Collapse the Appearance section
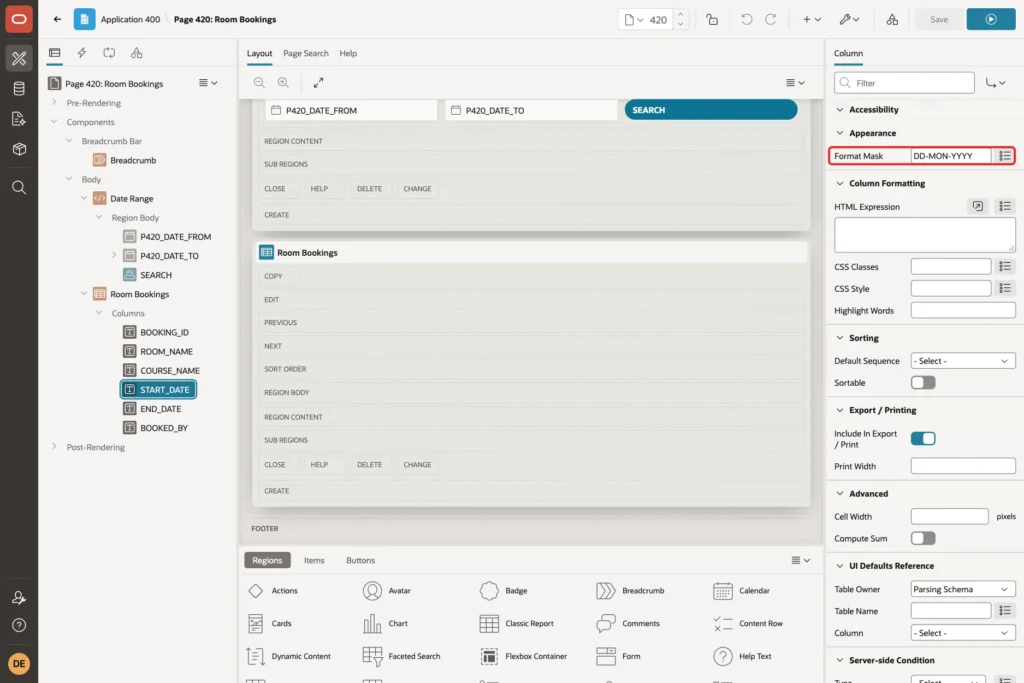Image resolution: width=1024 pixels, height=683 pixels. pos(840,133)
